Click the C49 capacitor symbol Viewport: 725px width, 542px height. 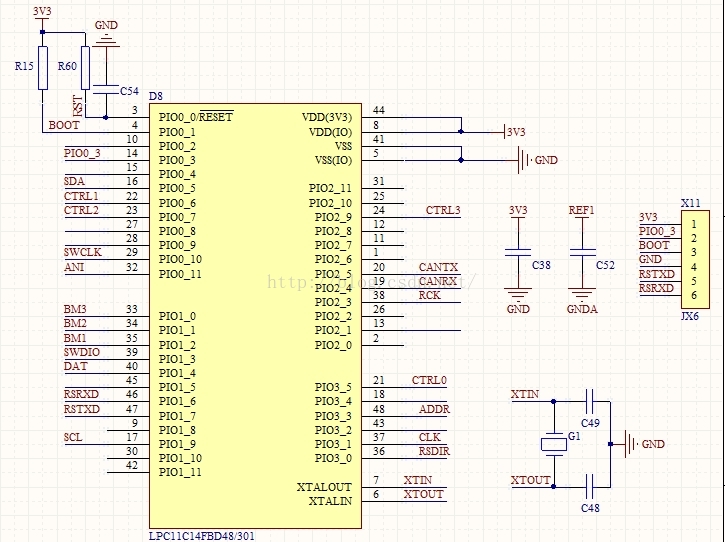pos(590,401)
